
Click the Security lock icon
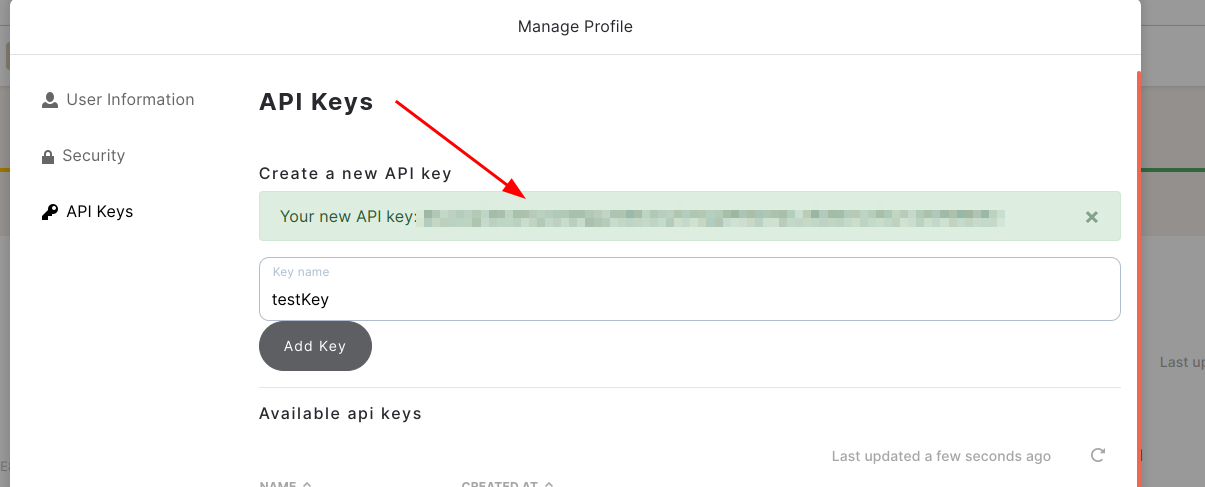[x=48, y=157]
